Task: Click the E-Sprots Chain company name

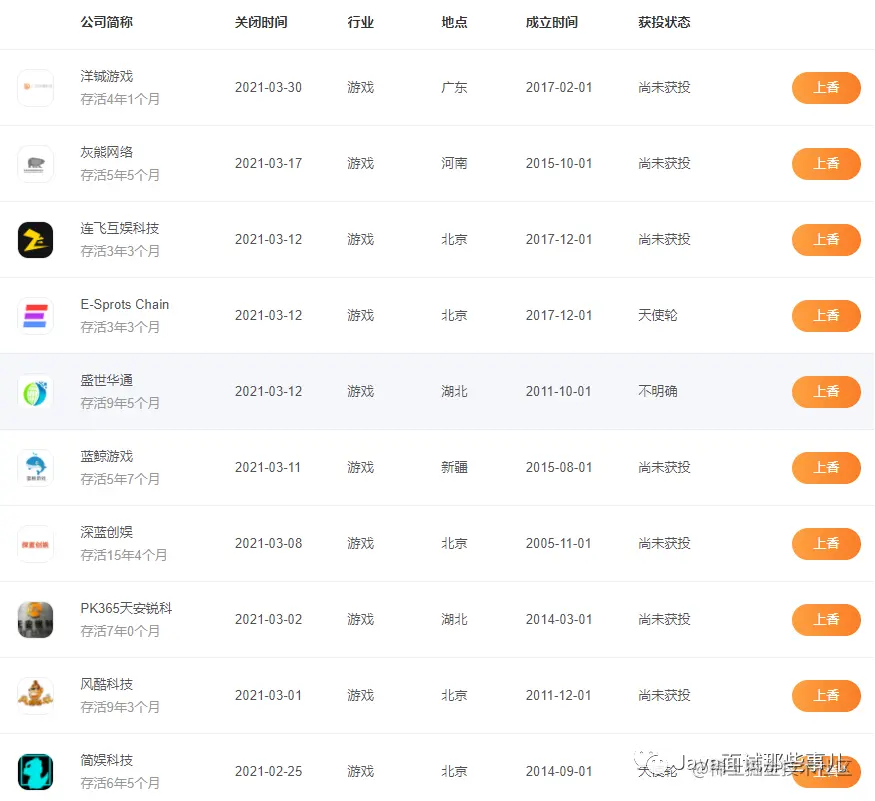Action: click(x=123, y=304)
